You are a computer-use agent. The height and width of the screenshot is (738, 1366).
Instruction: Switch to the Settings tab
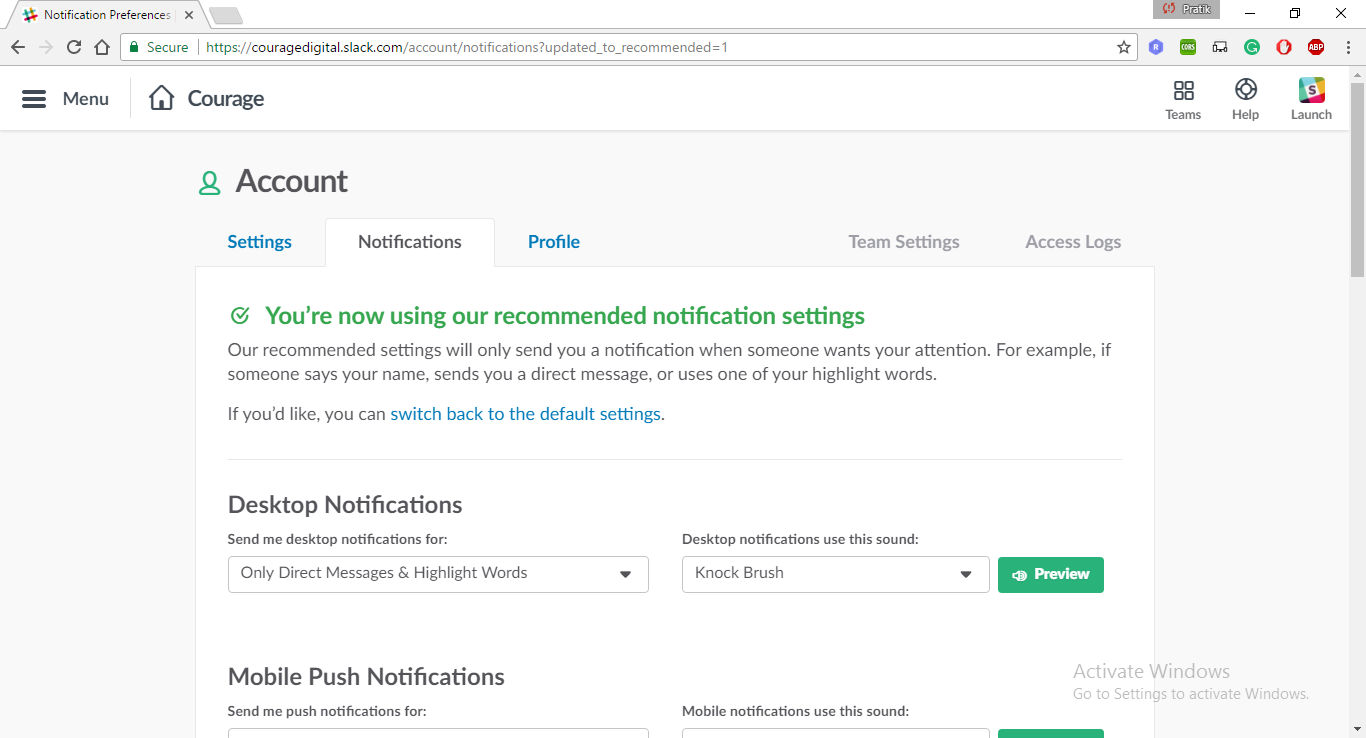coord(260,242)
